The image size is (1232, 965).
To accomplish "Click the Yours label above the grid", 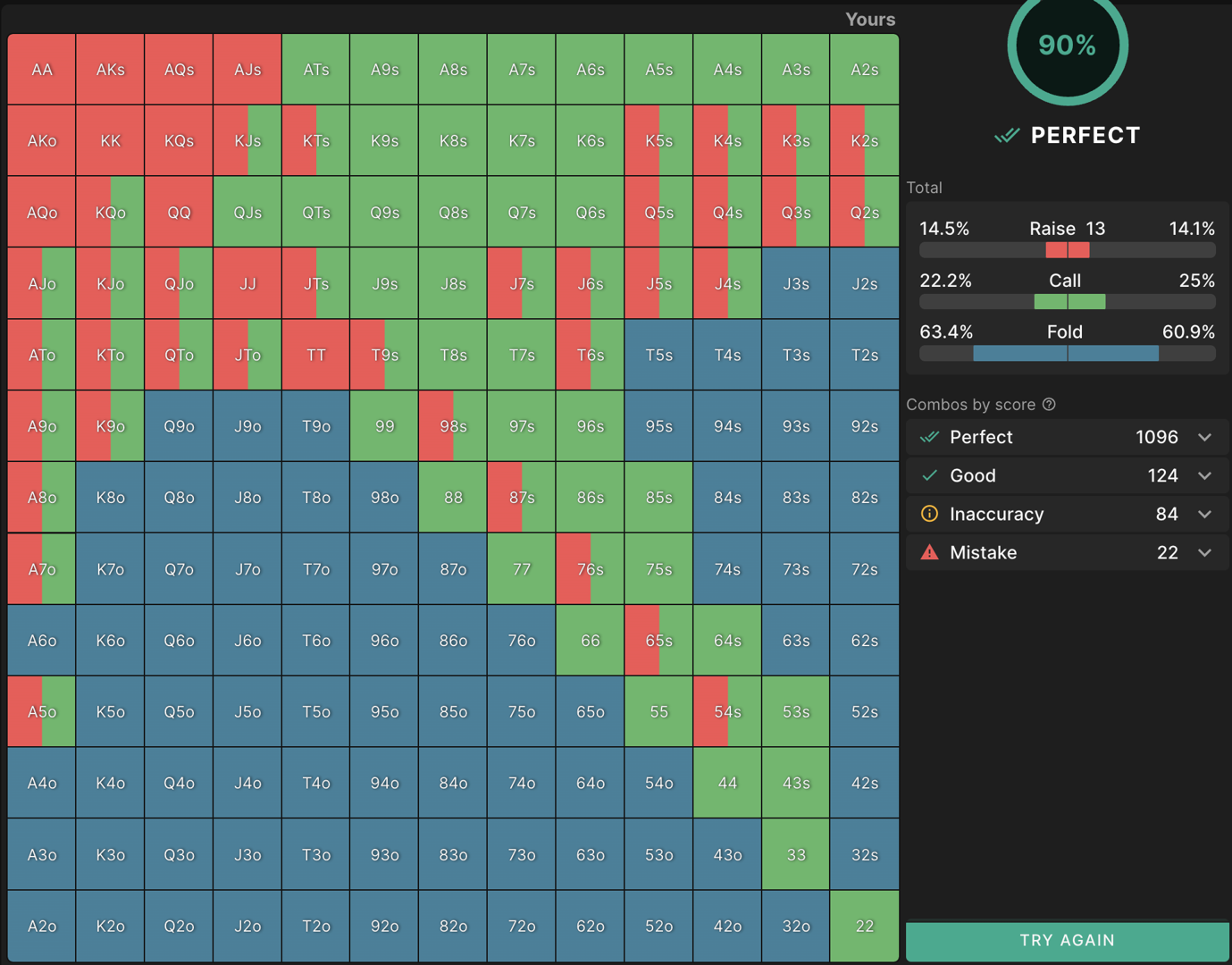I will 870,20.
